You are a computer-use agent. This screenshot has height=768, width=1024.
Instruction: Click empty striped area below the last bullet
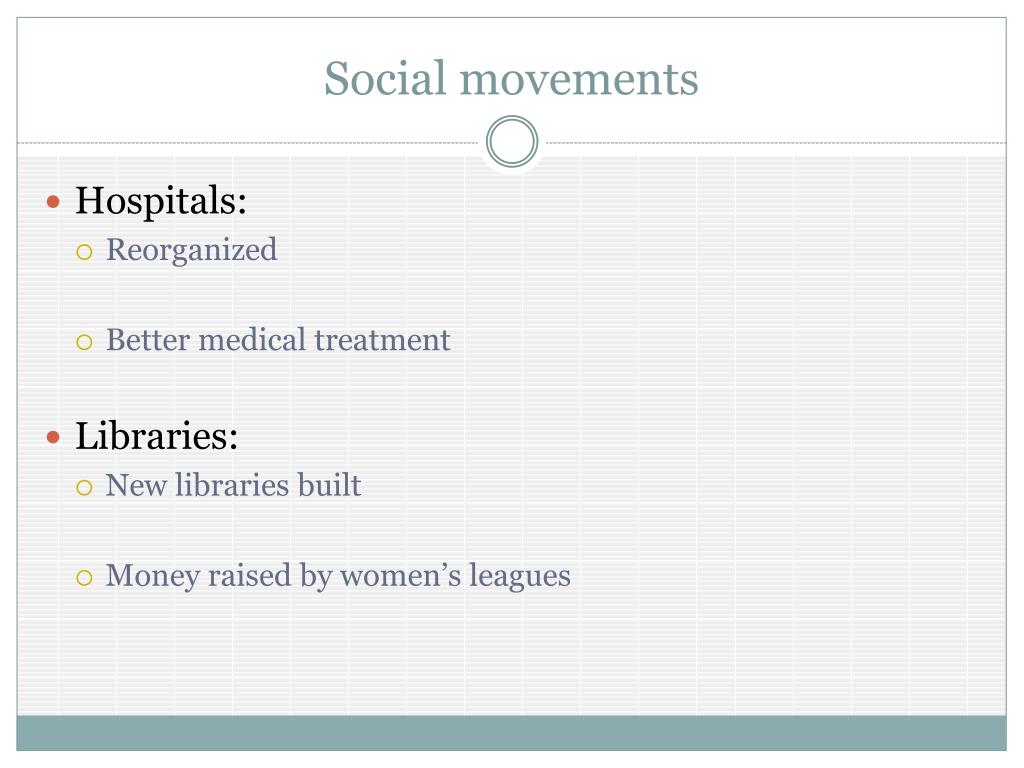(511, 653)
